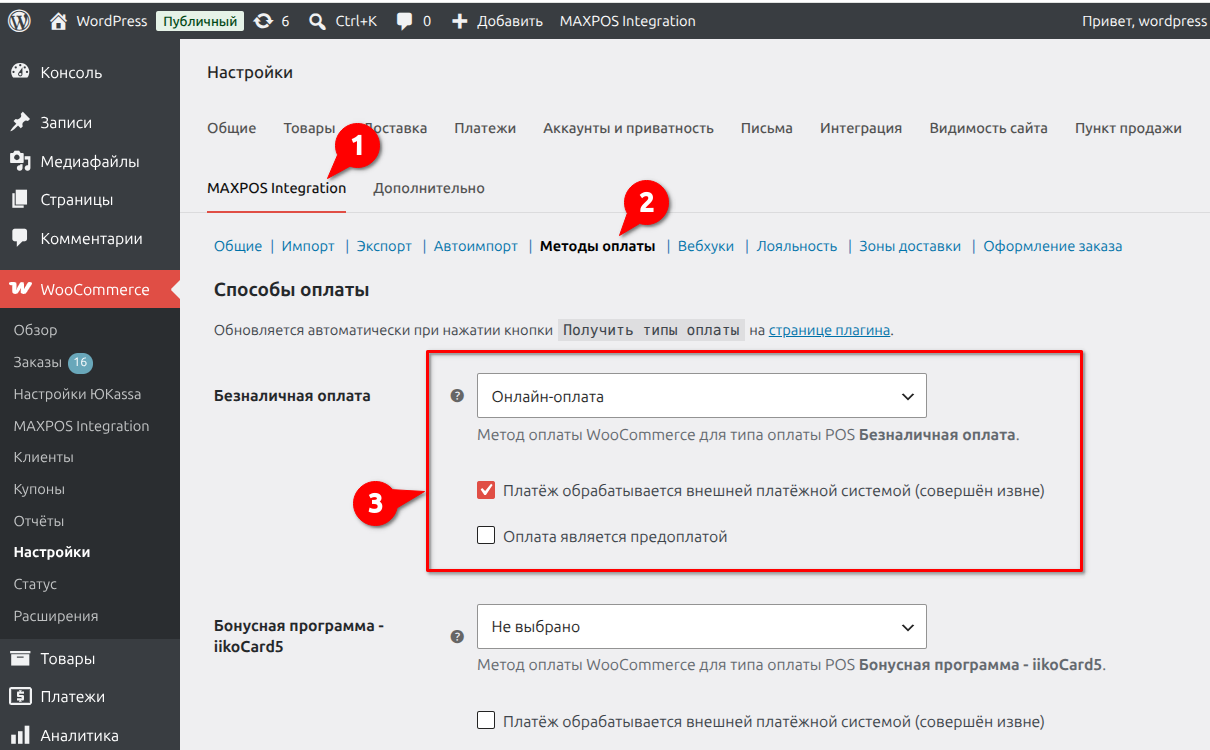The image size is (1210, 750).
Task: Open the Интеграция settings tab
Action: coord(861,128)
